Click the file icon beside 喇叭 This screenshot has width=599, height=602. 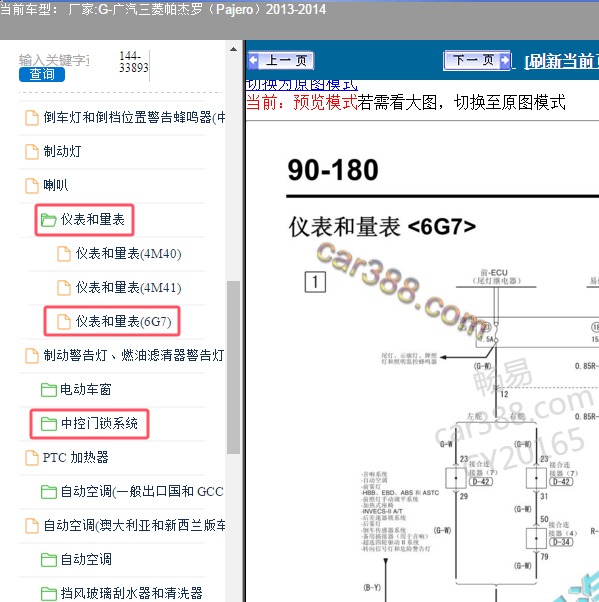[x=32, y=186]
